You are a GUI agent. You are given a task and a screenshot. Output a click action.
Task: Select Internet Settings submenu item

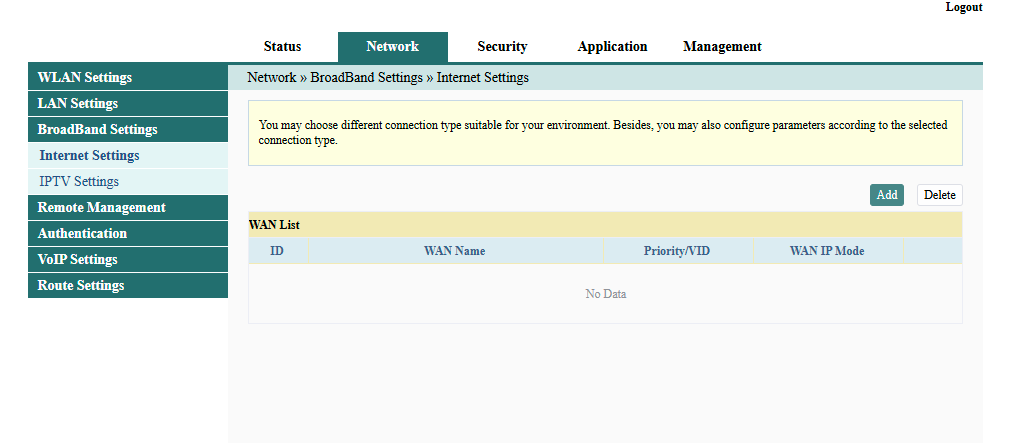tap(90, 156)
